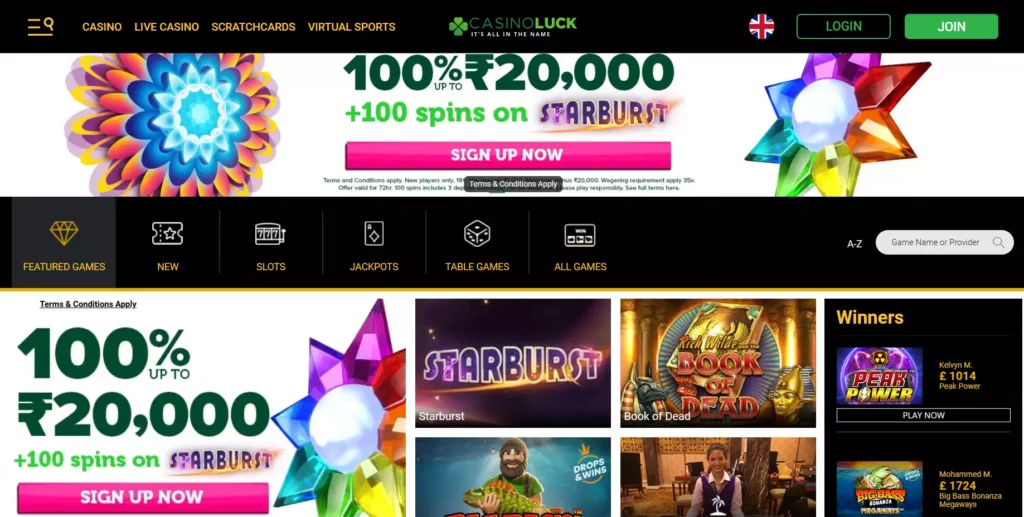The width and height of the screenshot is (1024, 517).
Task: Sort games using the A-Z option
Action: (x=854, y=243)
